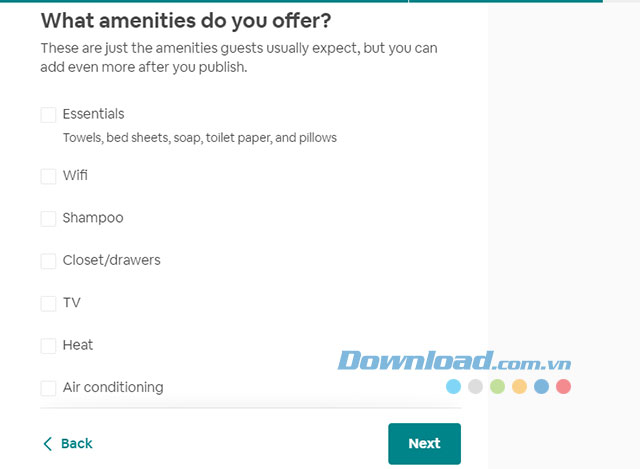The height and width of the screenshot is (469, 640).
Task: Go back using the Back text link
Action: pos(77,443)
